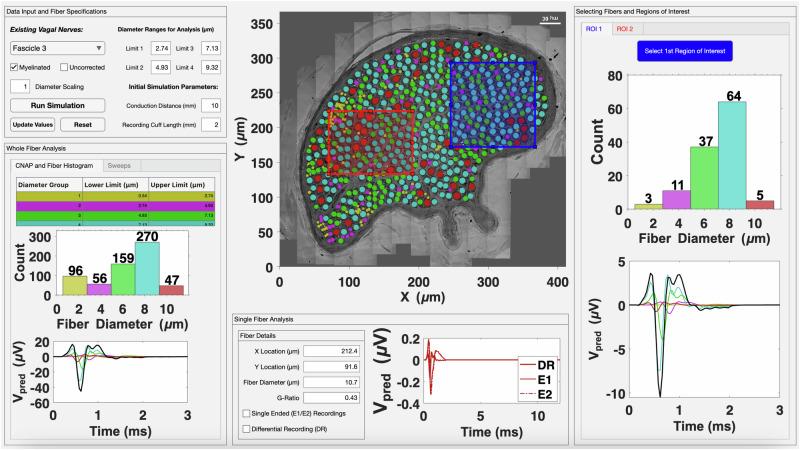Click the E1 entry in the plot legend
The width and height of the screenshot is (800, 450).
coord(538,380)
